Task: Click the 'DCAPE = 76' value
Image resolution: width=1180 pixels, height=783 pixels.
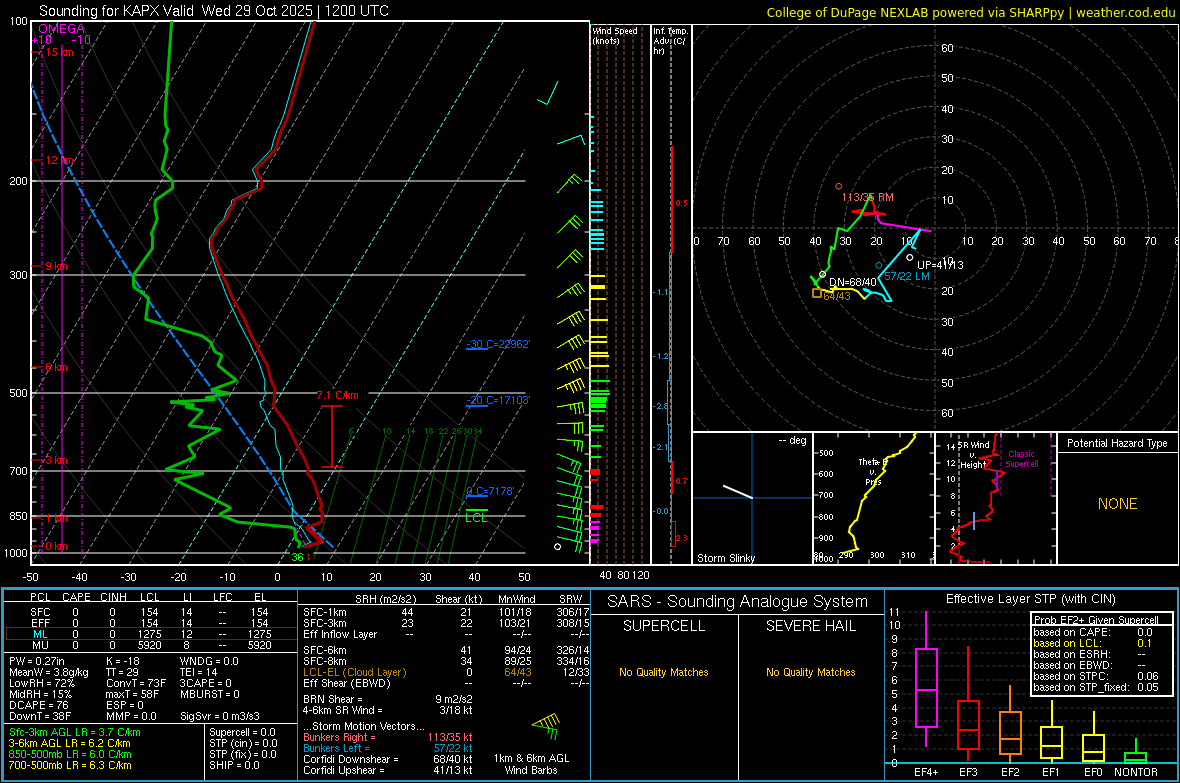Action: (38, 705)
